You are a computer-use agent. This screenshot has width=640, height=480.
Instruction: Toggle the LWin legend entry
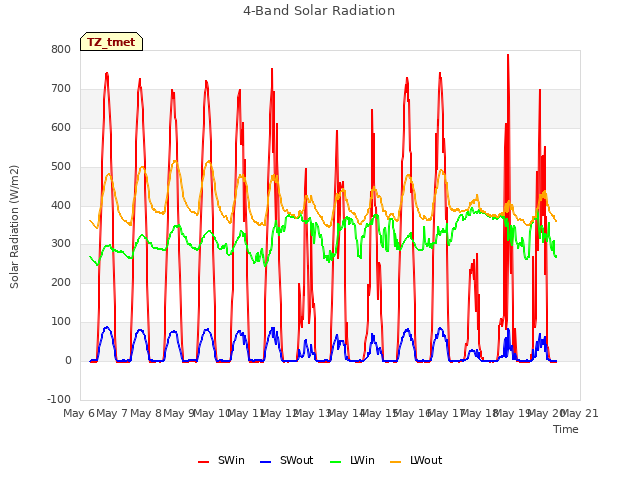coord(352,460)
